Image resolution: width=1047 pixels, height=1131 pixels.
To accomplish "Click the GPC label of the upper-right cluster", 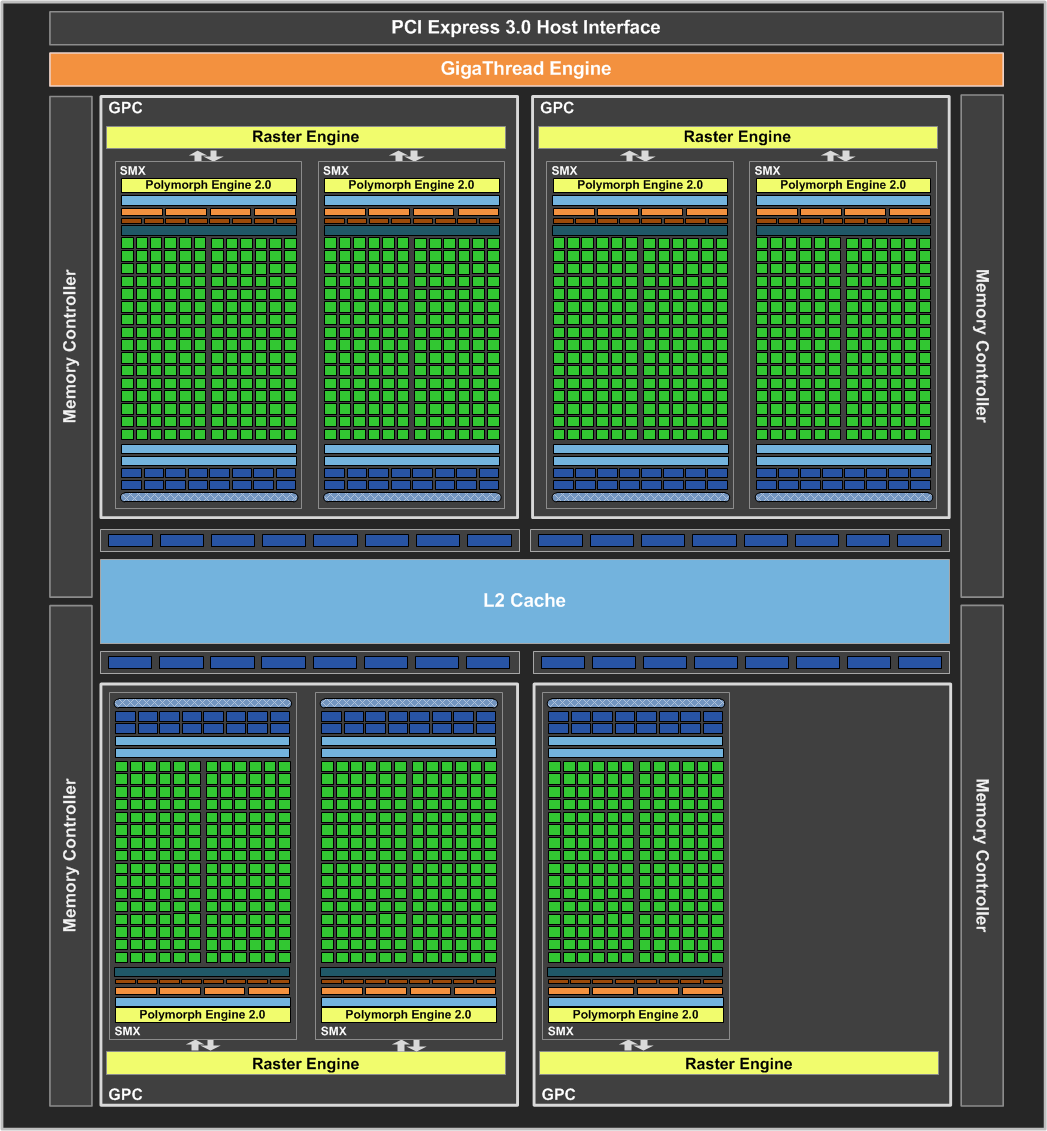I will (x=557, y=108).
